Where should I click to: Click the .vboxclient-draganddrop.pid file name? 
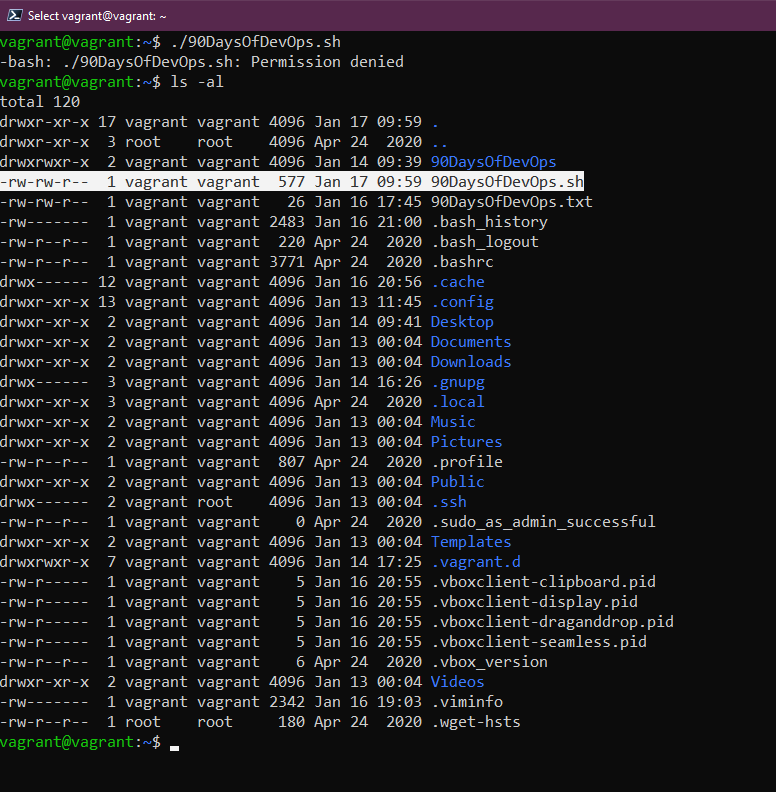coord(552,622)
